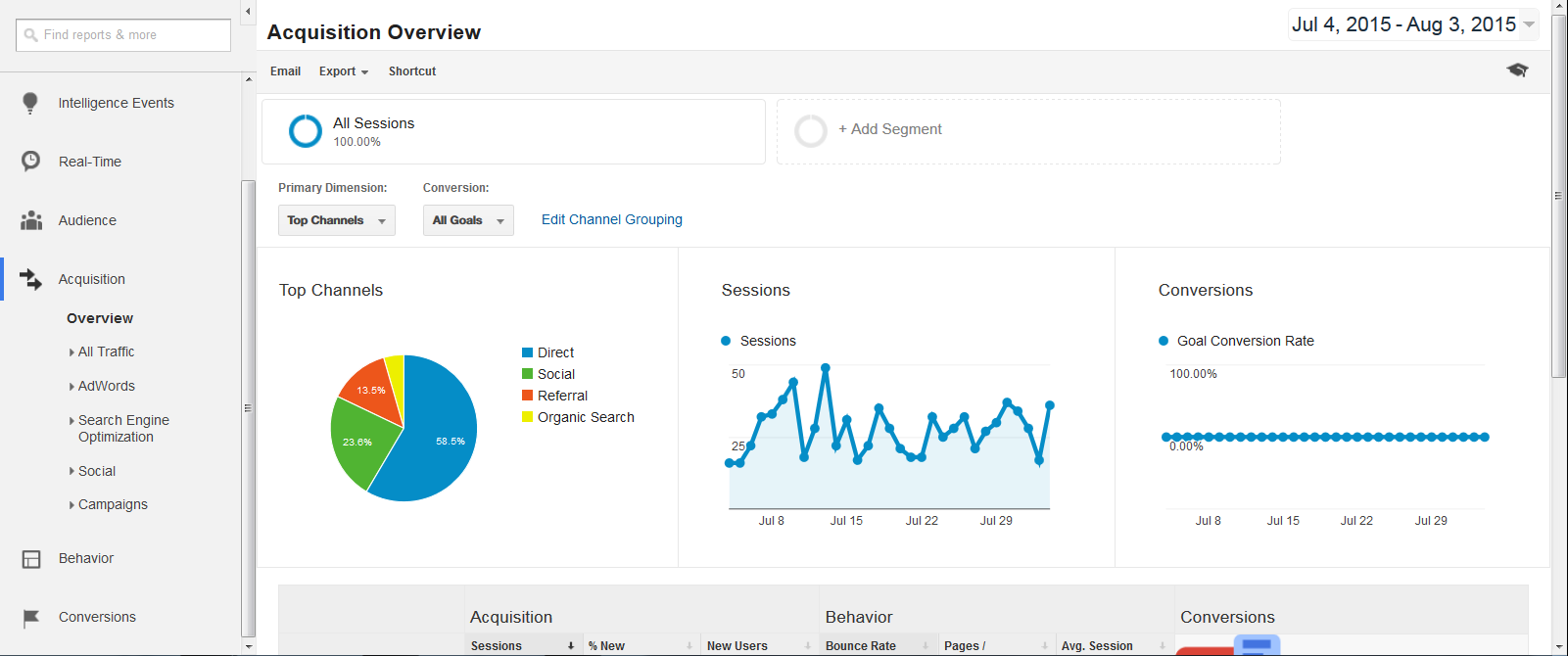Click the Real-Time clock icon

[x=31, y=161]
